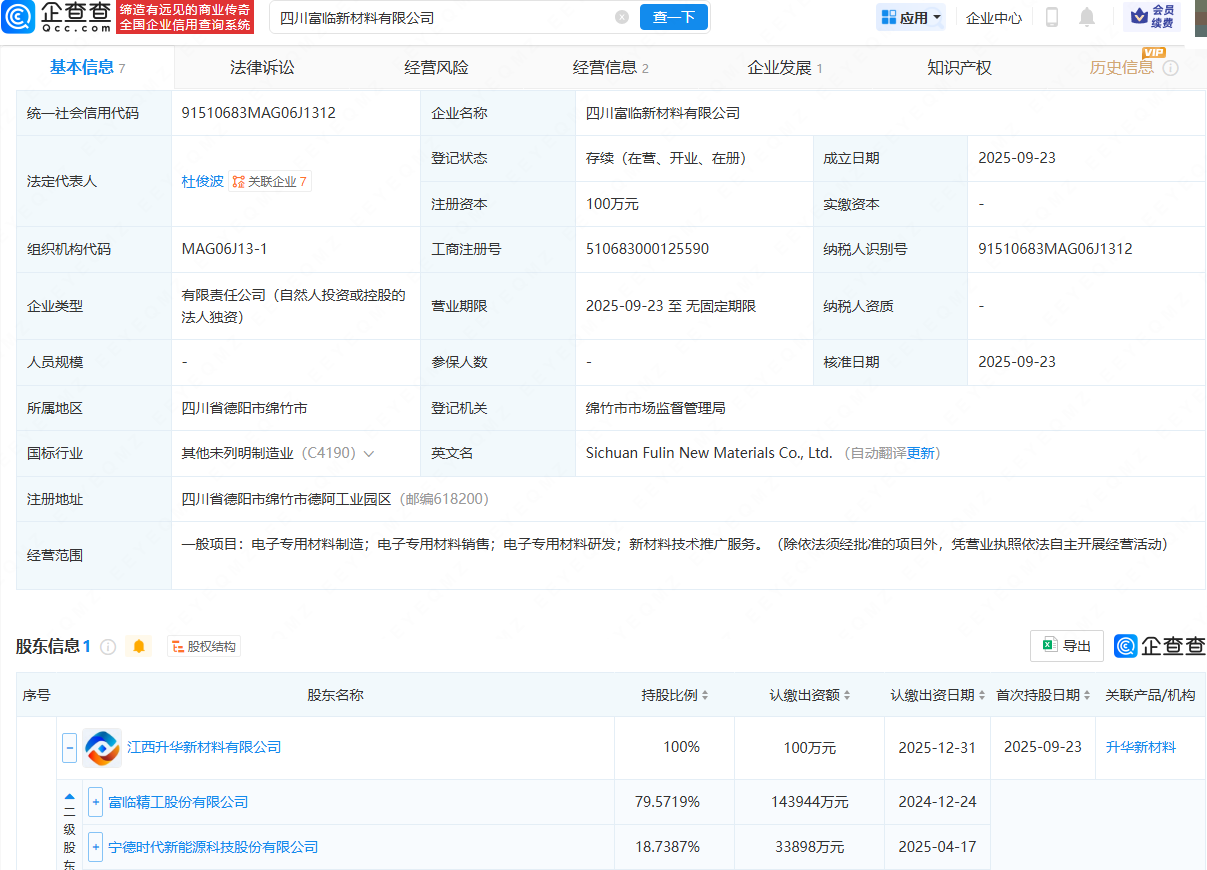This screenshot has height=870, width=1207.
Task: Expand the 国标行业 industry chevron
Action: click(369, 454)
